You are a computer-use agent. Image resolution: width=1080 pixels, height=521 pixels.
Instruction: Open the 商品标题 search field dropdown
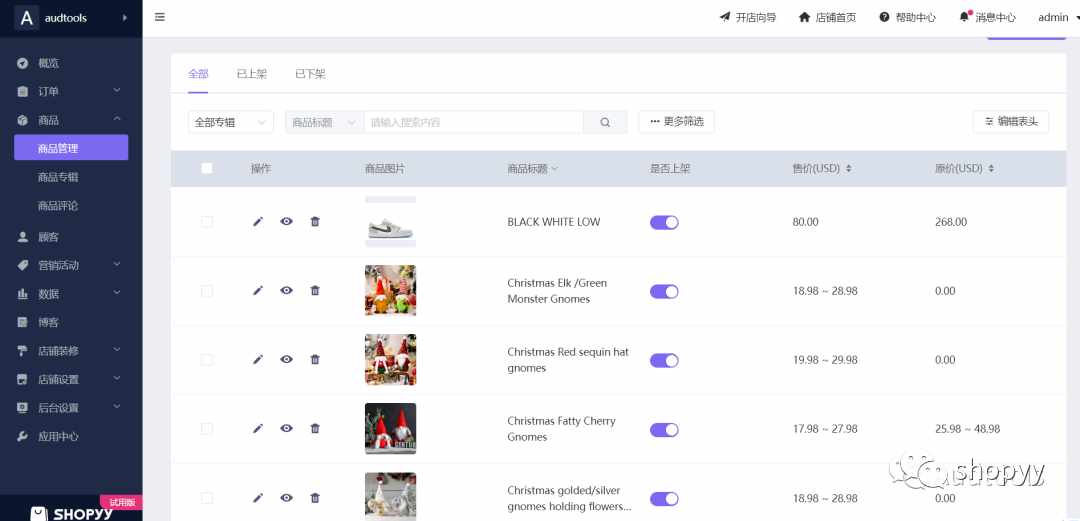pyautogui.click(x=324, y=122)
